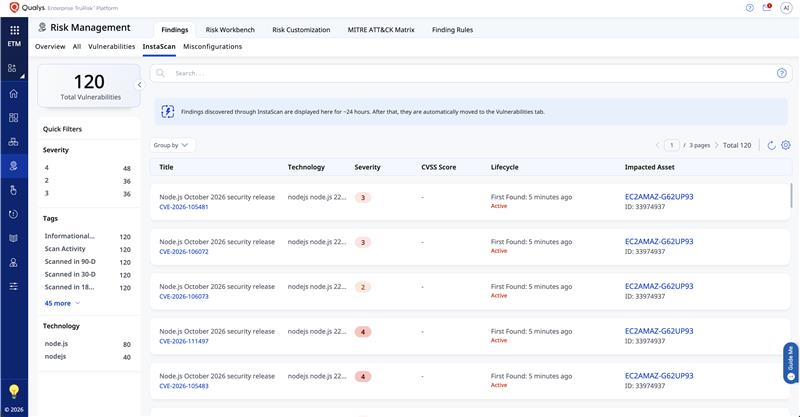Open CVE-2026-111497 link

click(x=184, y=341)
